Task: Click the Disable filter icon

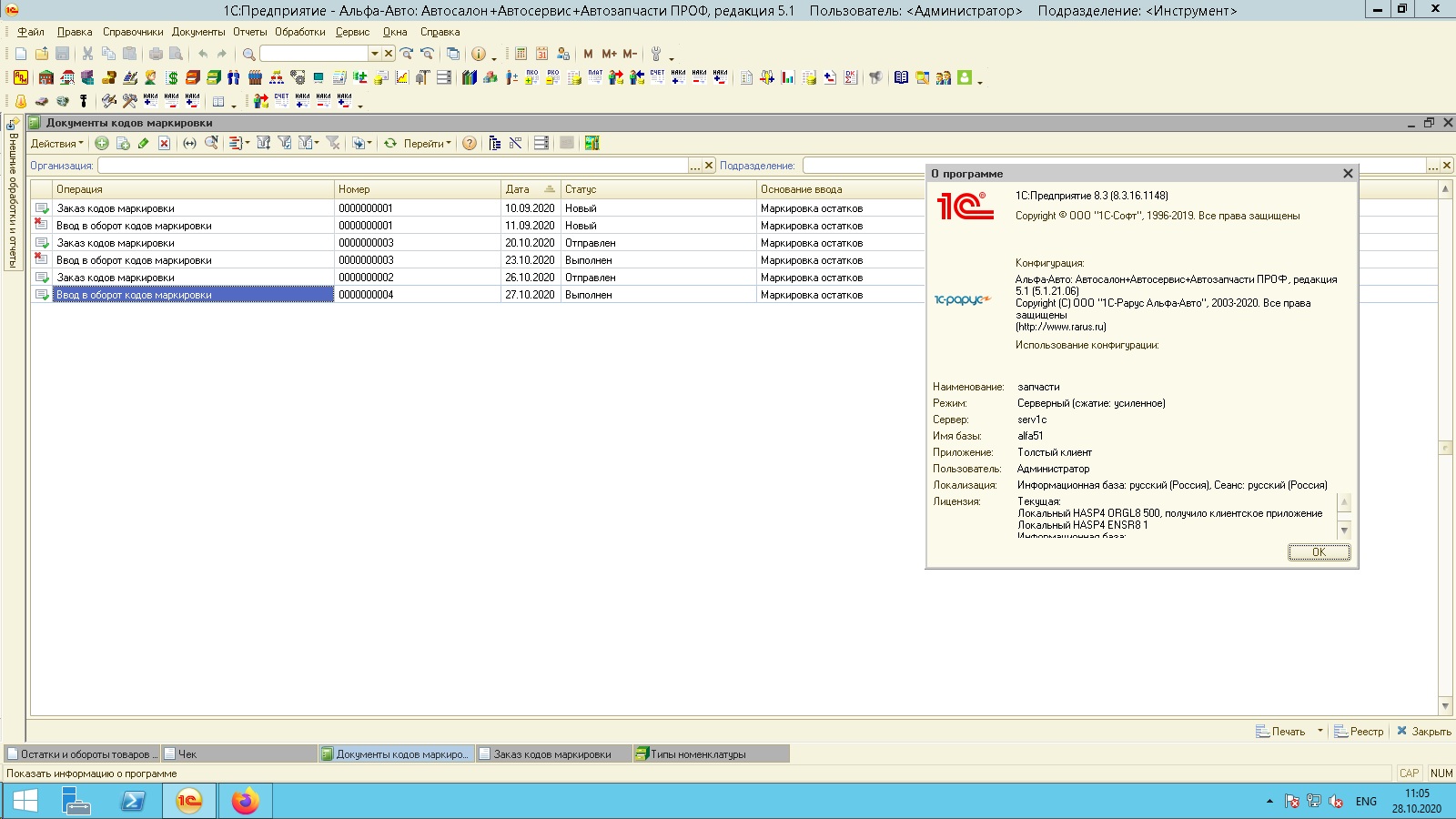Action: 333,143
